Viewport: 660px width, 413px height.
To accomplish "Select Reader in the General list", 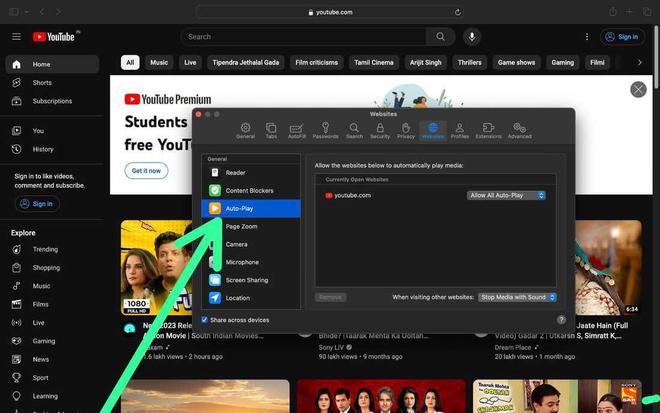I will 251,173.
